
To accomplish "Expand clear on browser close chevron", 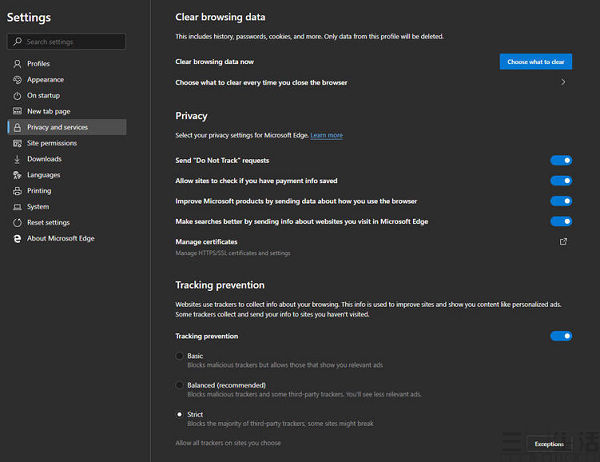I will 563,82.
